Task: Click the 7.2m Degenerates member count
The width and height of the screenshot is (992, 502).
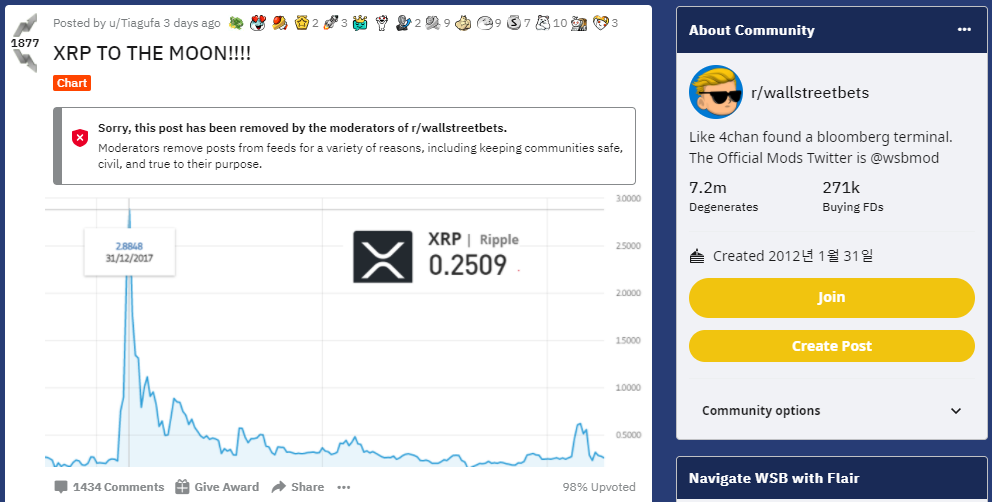Action: coord(723,196)
